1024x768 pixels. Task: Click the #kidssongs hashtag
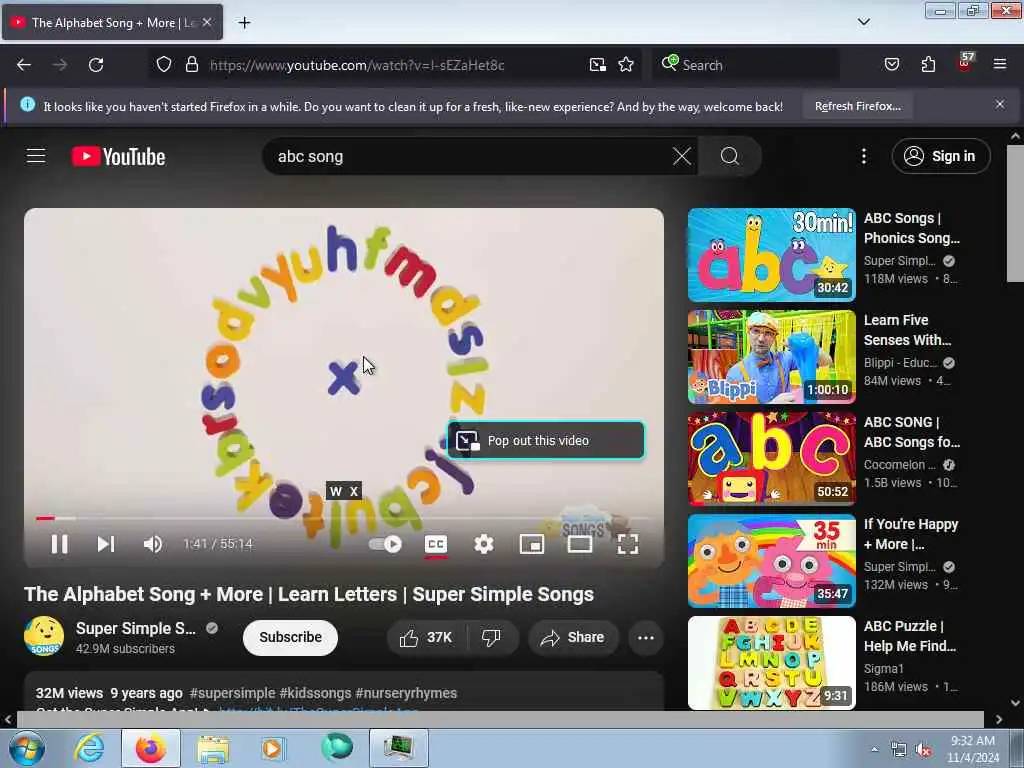click(x=315, y=693)
